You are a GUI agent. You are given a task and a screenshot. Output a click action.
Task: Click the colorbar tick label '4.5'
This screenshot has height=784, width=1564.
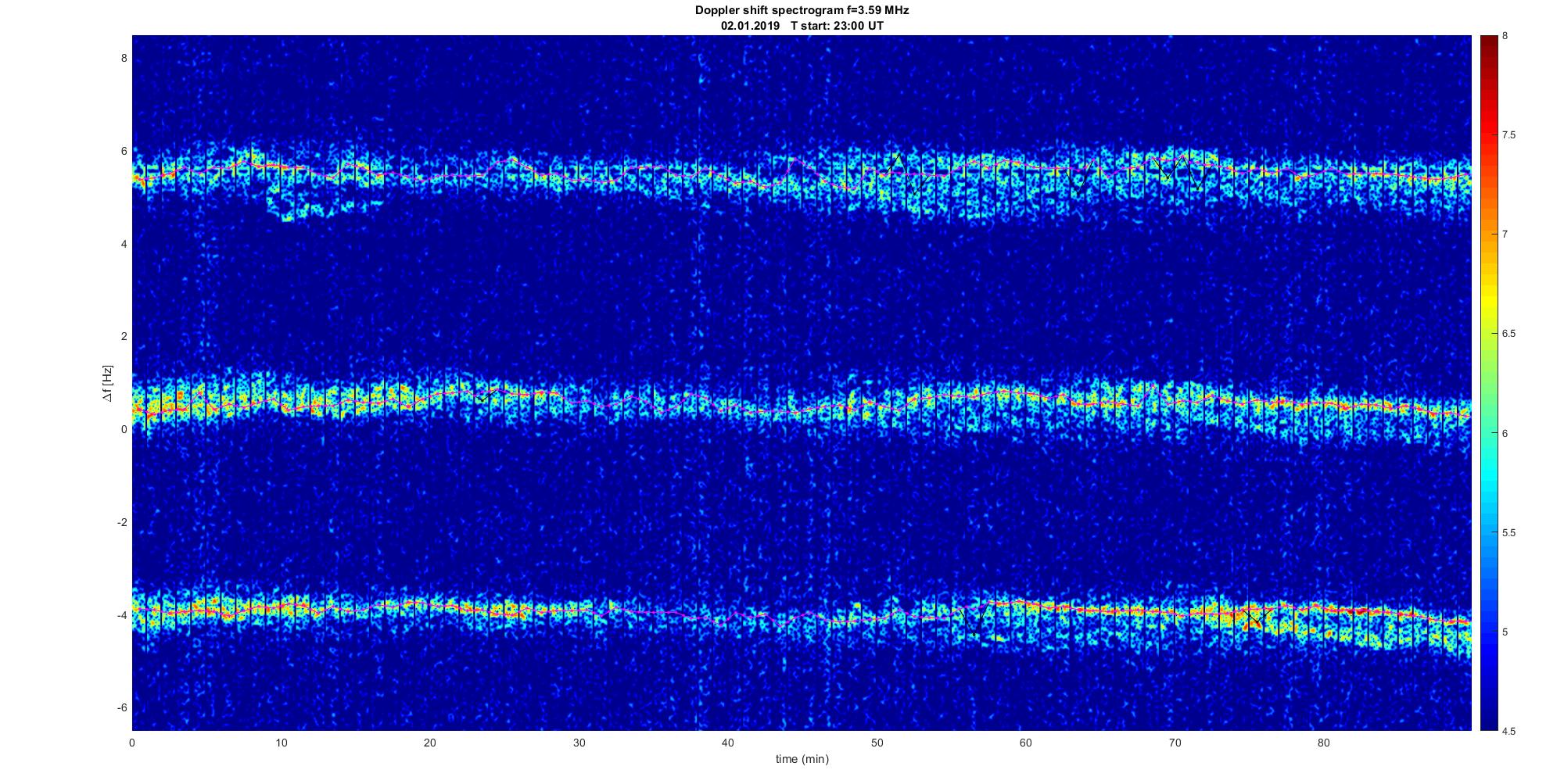click(1509, 732)
